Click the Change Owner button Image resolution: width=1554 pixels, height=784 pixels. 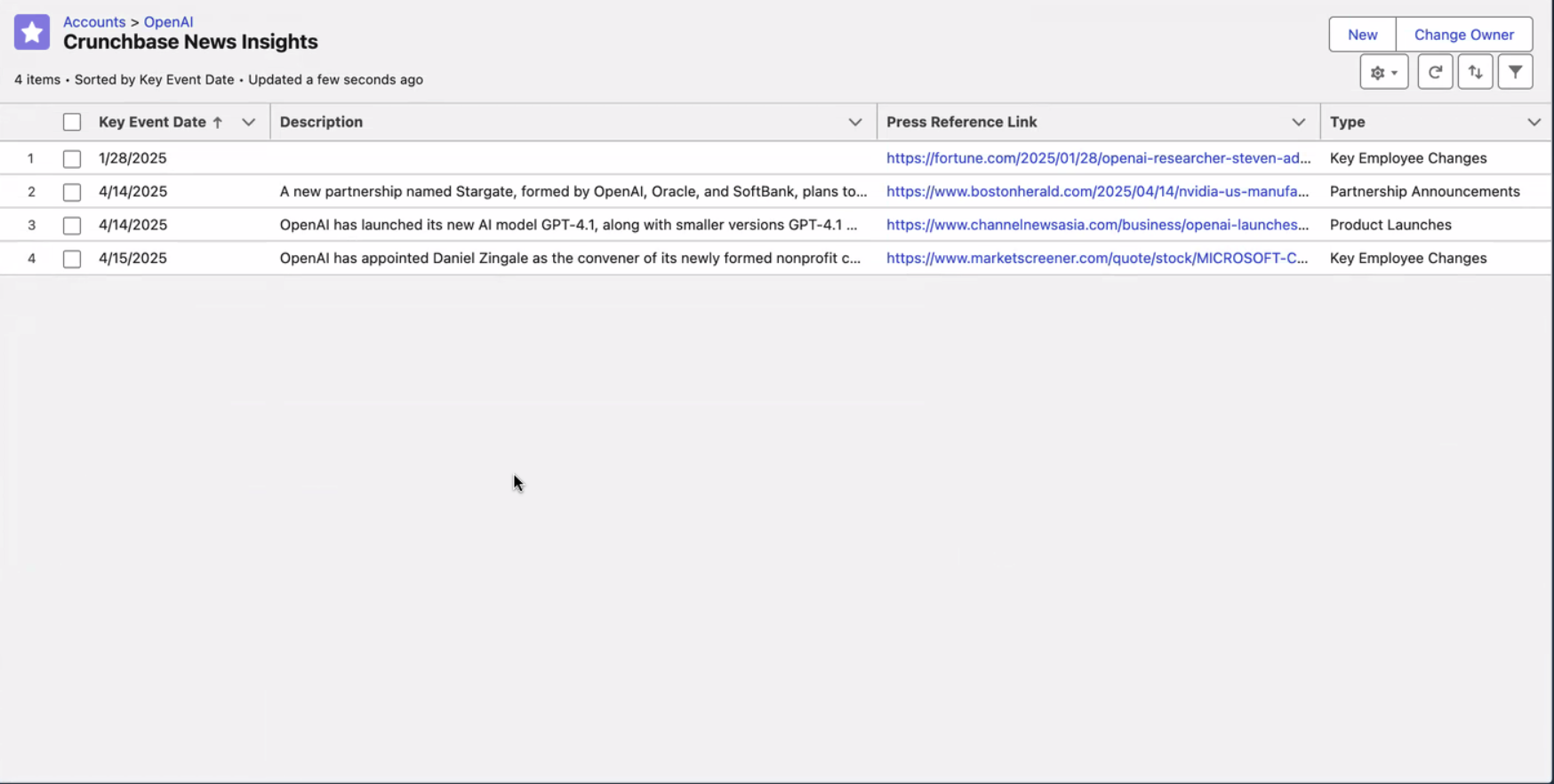point(1463,35)
